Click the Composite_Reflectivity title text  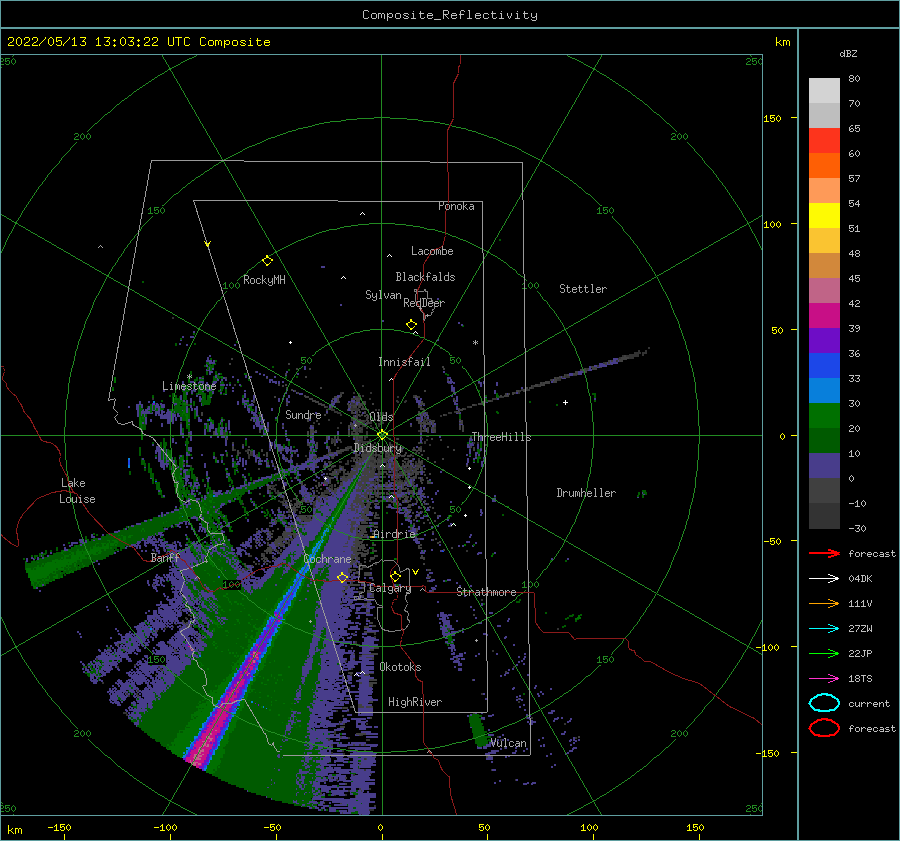(449, 15)
